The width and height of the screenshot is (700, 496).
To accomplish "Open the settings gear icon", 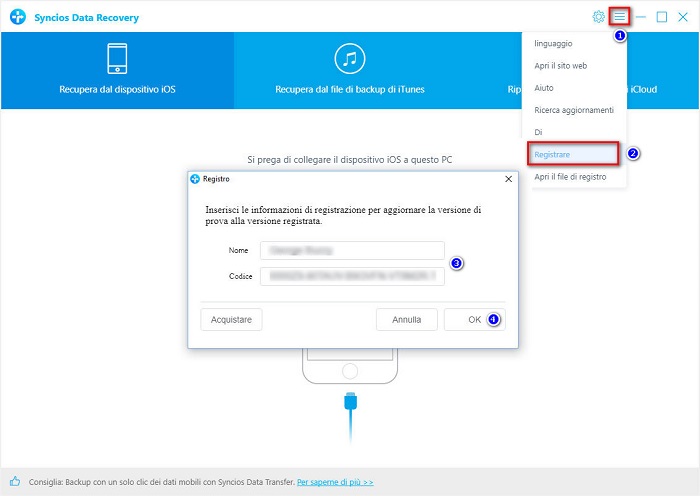I will tap(599, 17).
